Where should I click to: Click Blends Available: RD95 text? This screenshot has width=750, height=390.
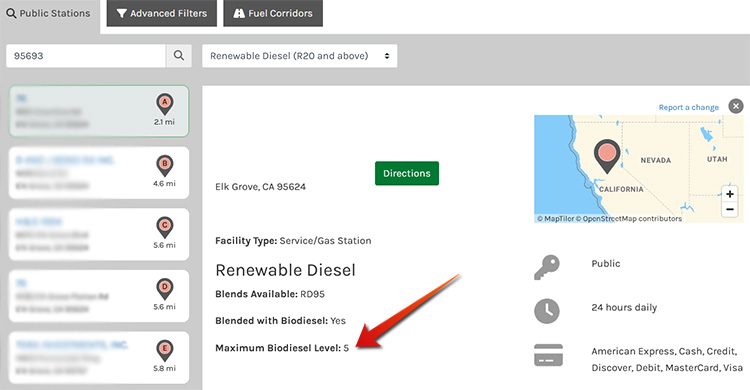(x=270, y=294)
